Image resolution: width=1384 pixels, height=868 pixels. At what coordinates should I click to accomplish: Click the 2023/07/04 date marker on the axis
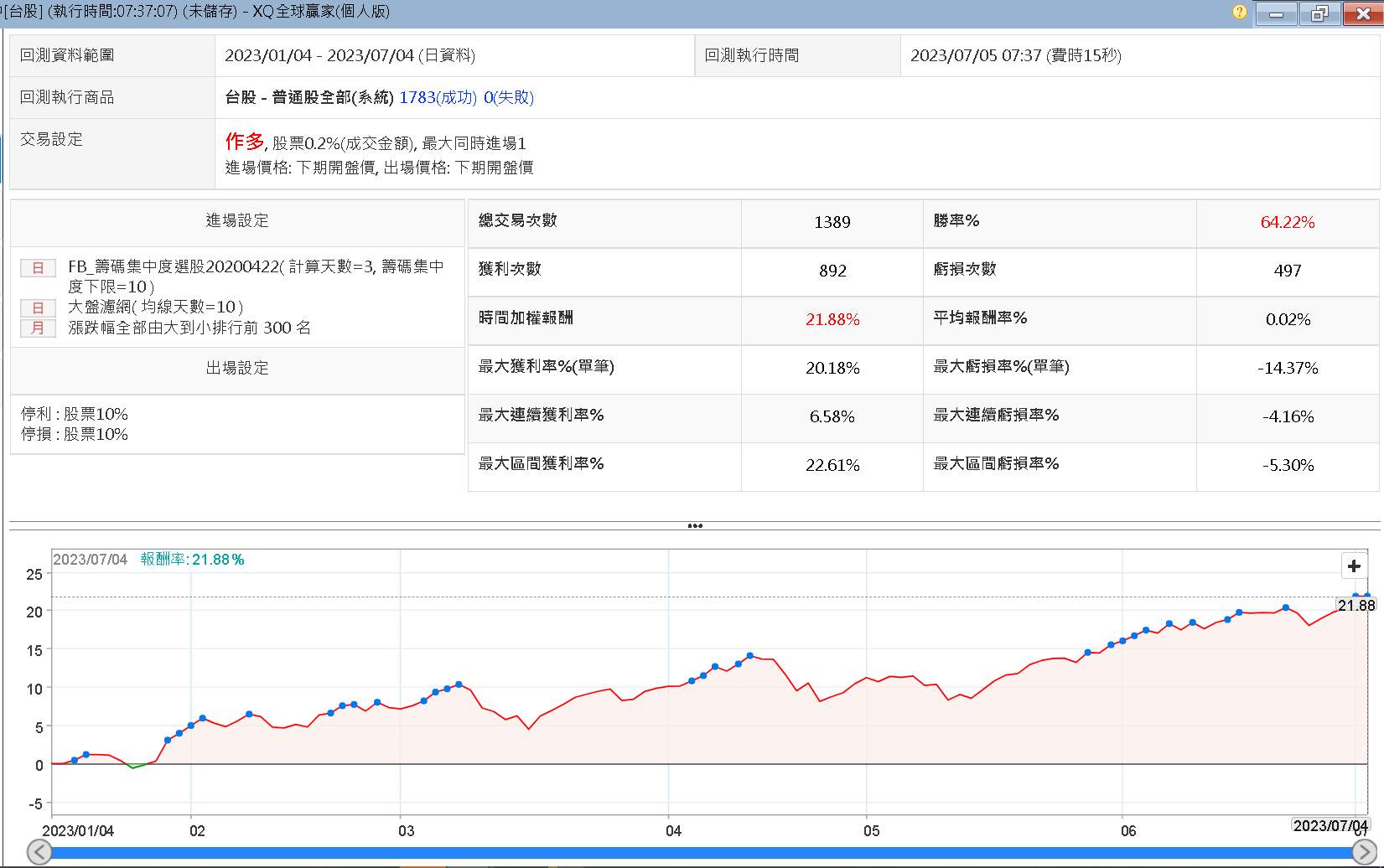tap(1330, 826)
